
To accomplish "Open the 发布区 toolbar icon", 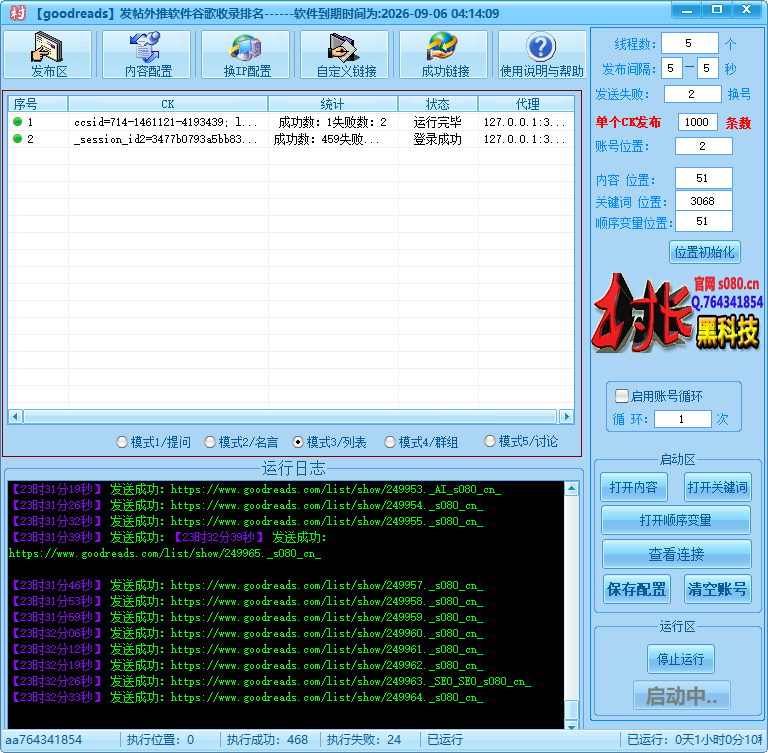I will click(48, 54).
